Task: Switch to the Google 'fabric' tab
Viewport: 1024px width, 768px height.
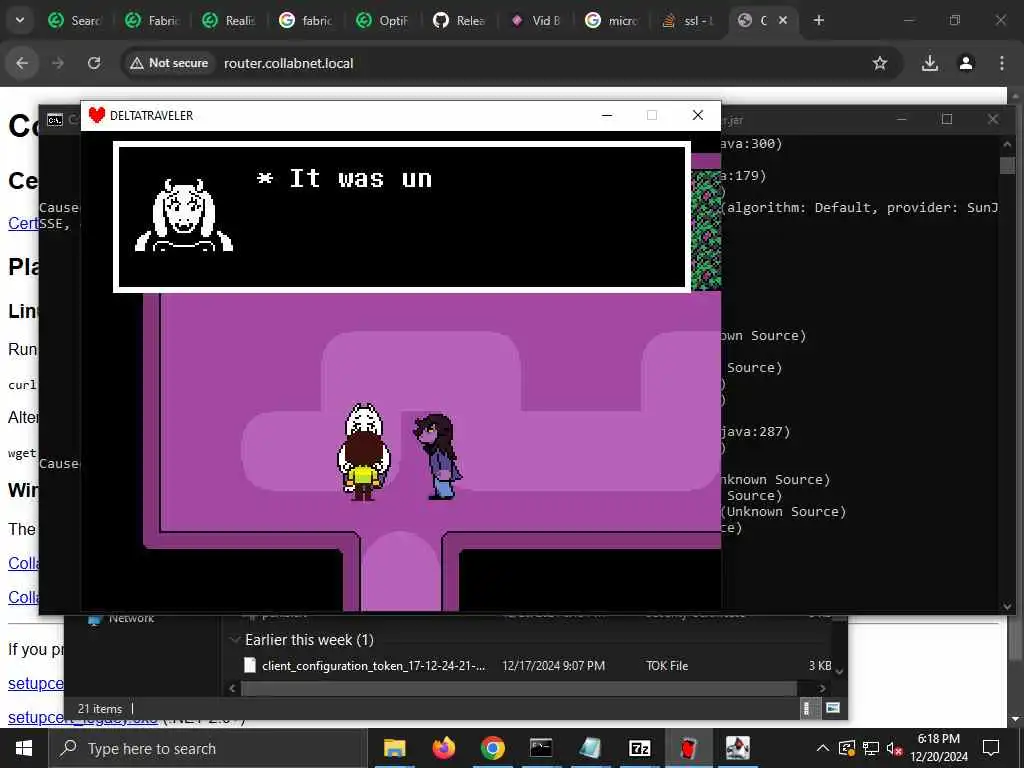Action: 306,20
